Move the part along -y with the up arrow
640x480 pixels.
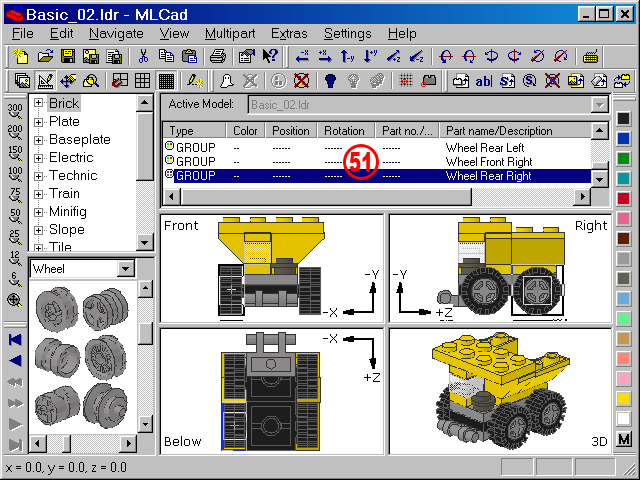click(347, 56)
